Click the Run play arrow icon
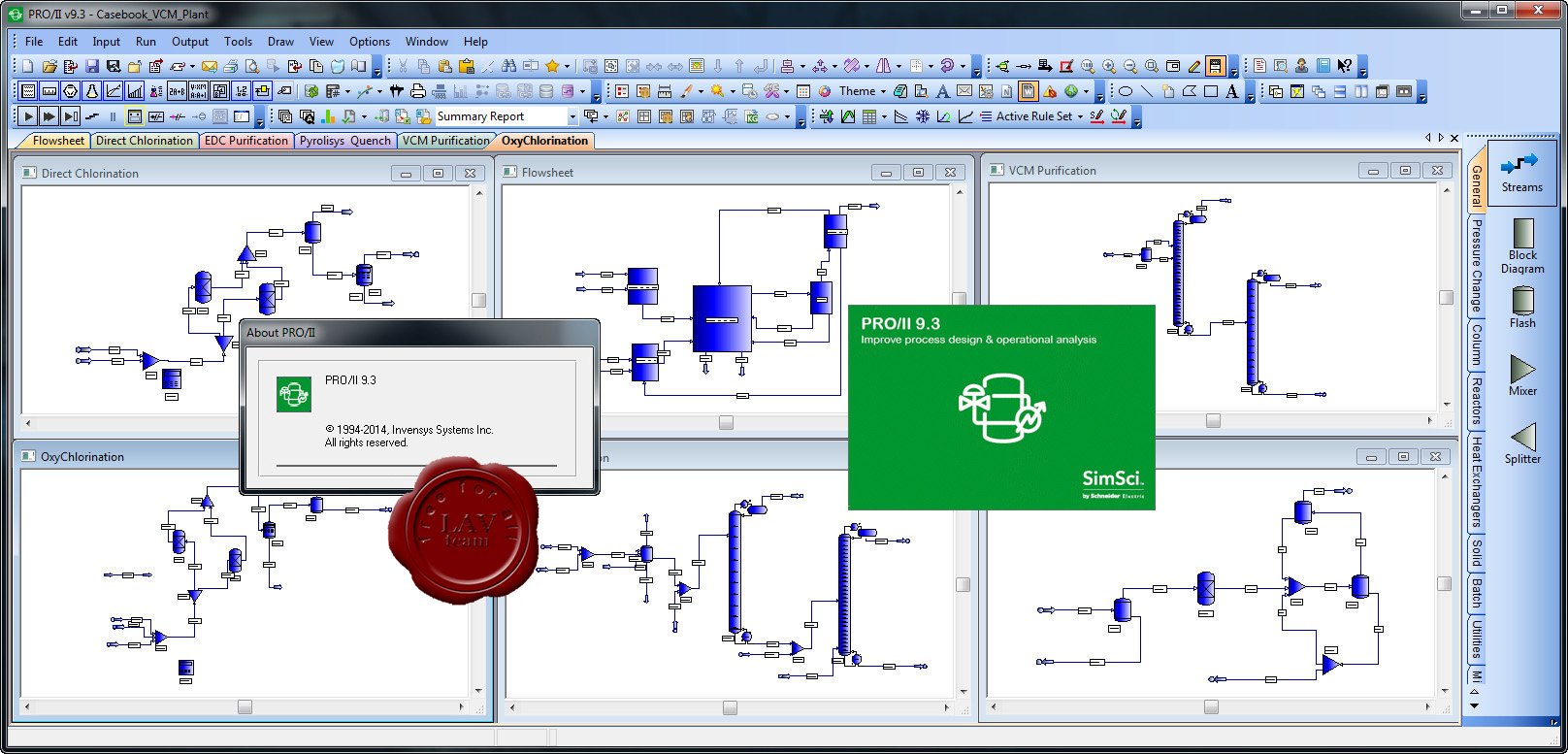Image resolution: width=1568 pixels, height=754 pixels. (x=28, y=116)
